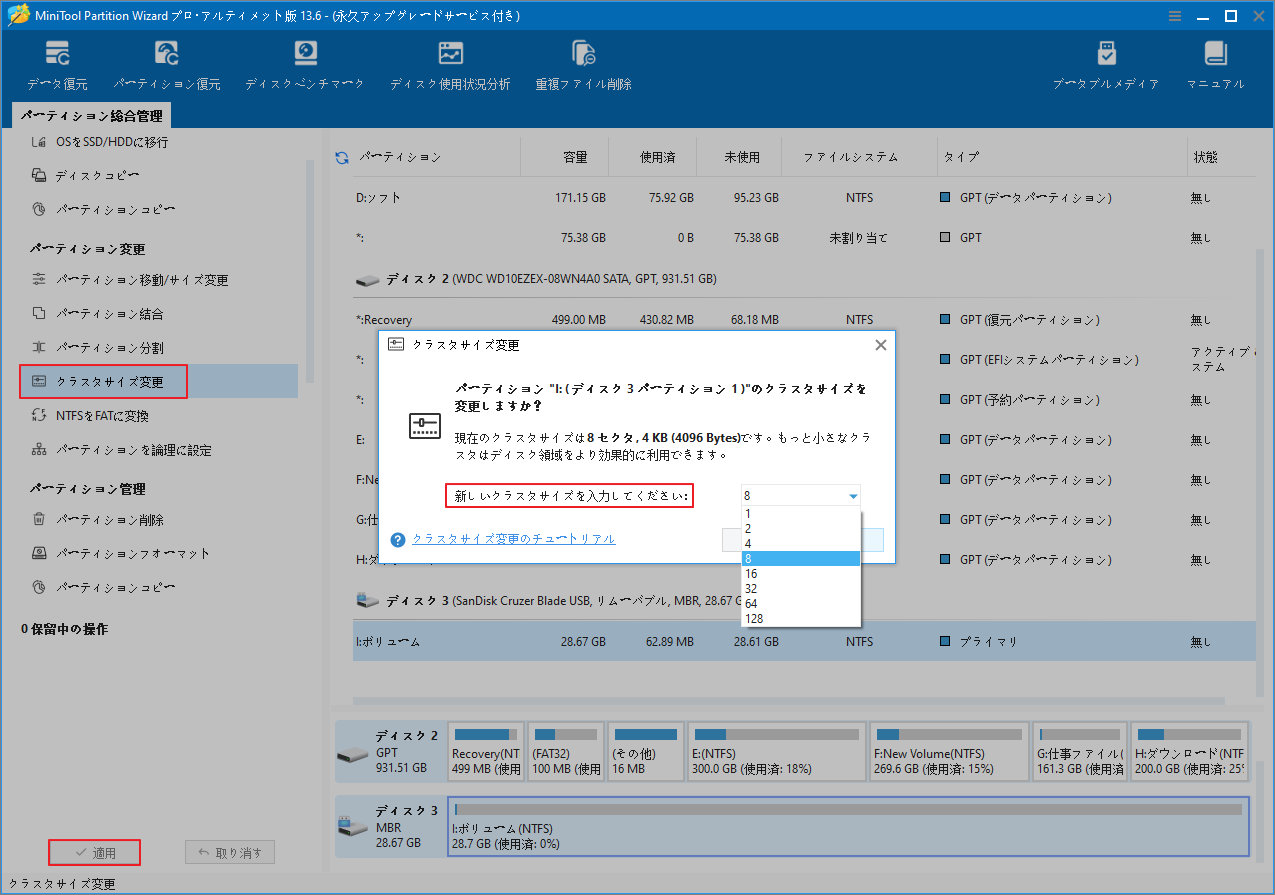Close the クラスタサイズ変更 dialog
The height and width of the screenshot is (895, 1275).
[x=880, y=345]
